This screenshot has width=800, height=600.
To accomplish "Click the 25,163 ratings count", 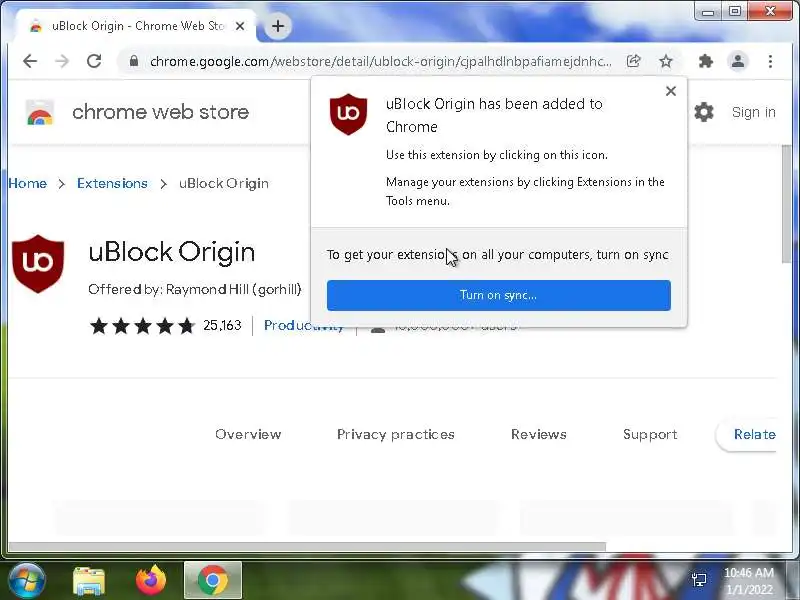I will [x=222, y=326].
